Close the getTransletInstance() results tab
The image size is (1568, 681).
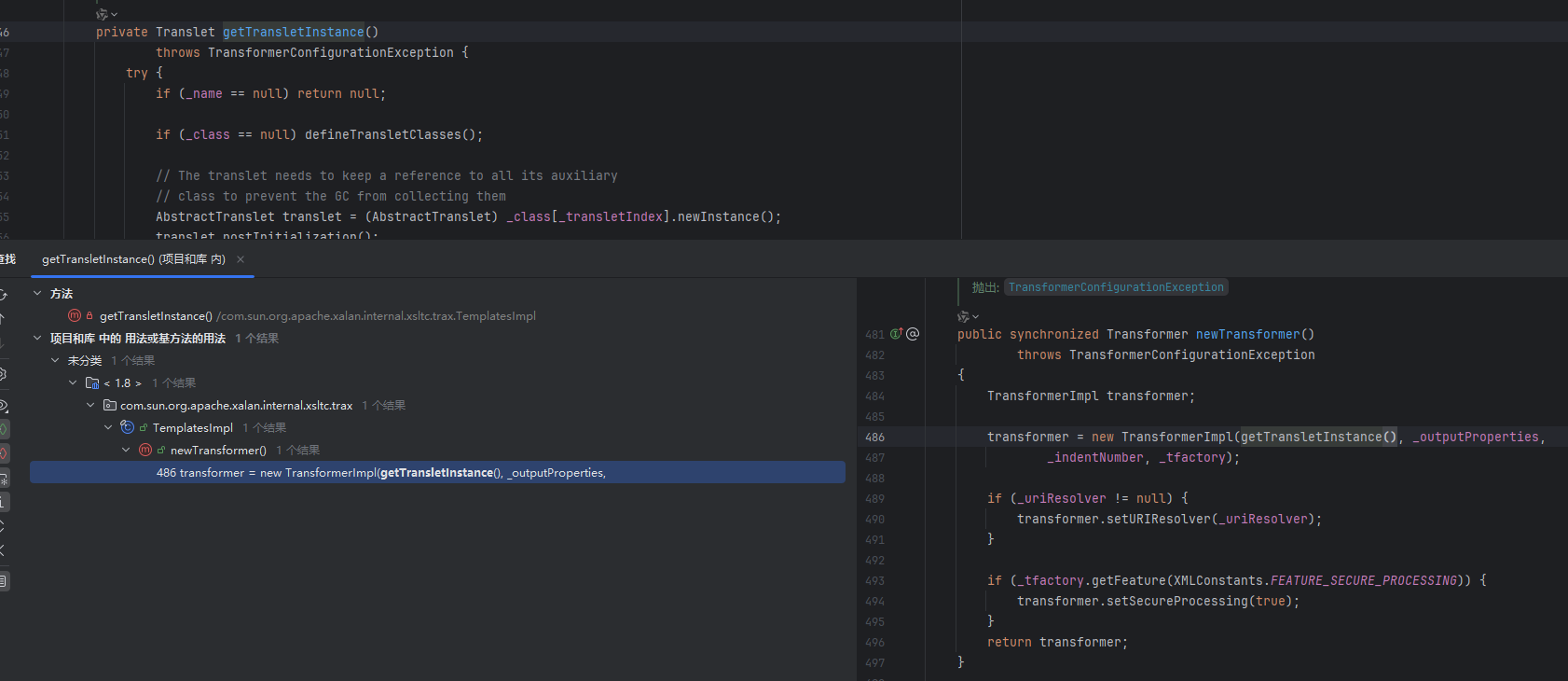pyautogui.click(x=241, y=259)
